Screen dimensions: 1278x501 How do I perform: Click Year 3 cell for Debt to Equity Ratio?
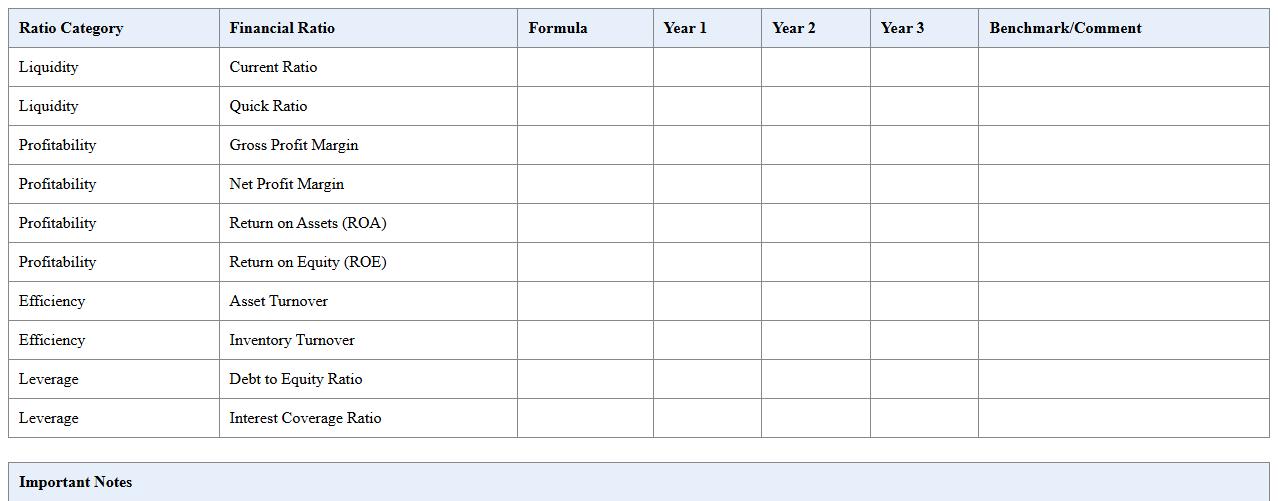click(x=924, y=379)
